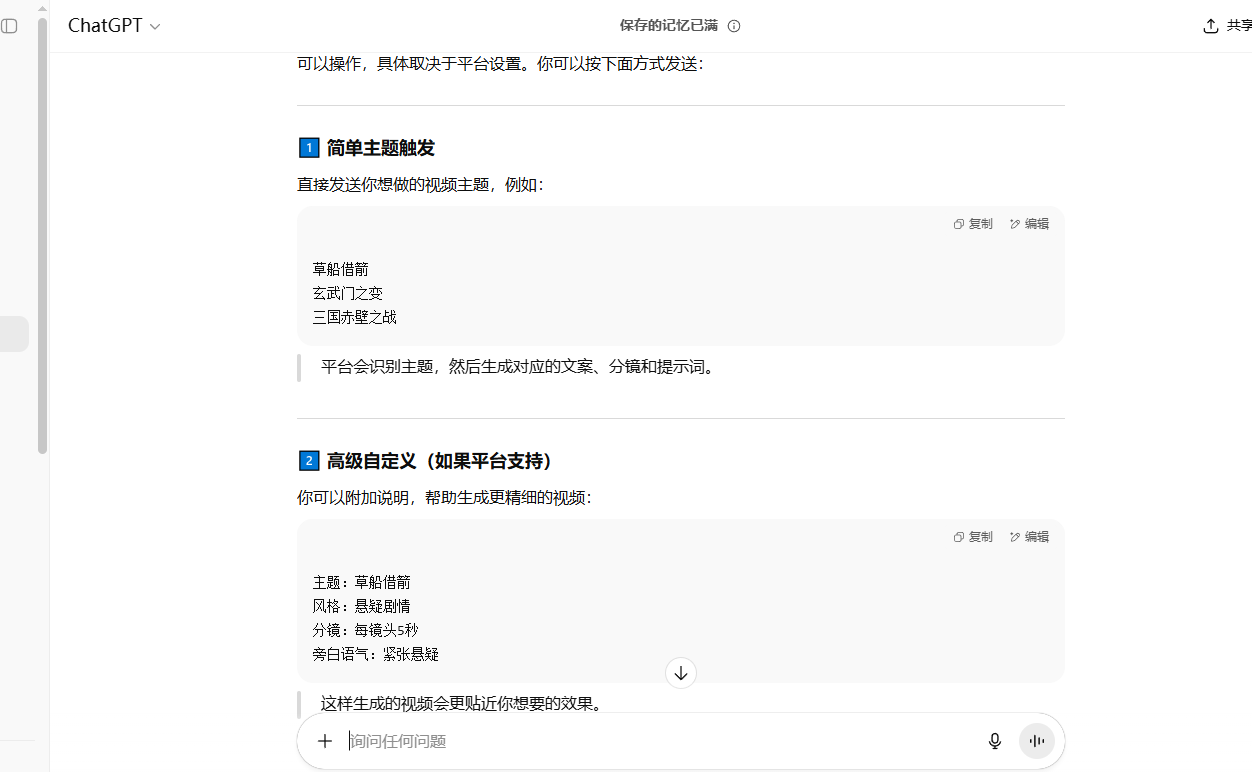
Task: Toggle the sidebar panel icon
Action: [x=9, y=26]
